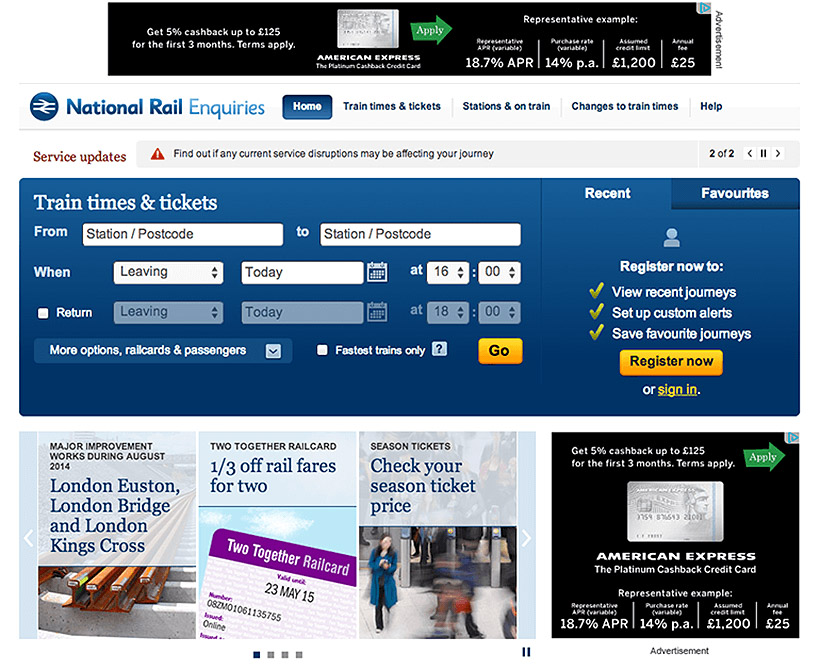Image resolution: width=820 pixels, height=669 pixels.
Task: Open the return hour dropdown showing 18
Action: pos(448,312)
